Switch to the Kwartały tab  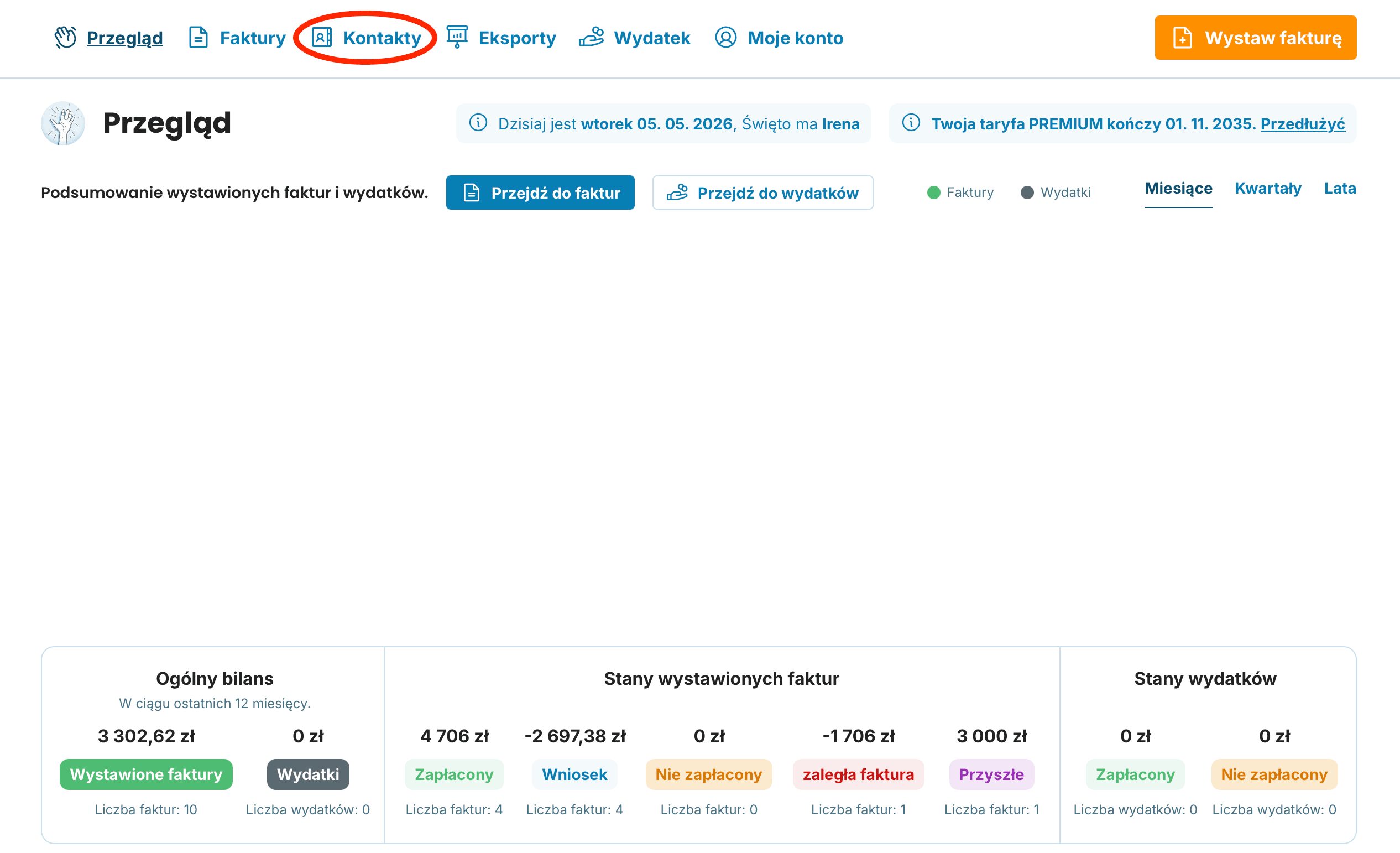[x=1268, y=189]
